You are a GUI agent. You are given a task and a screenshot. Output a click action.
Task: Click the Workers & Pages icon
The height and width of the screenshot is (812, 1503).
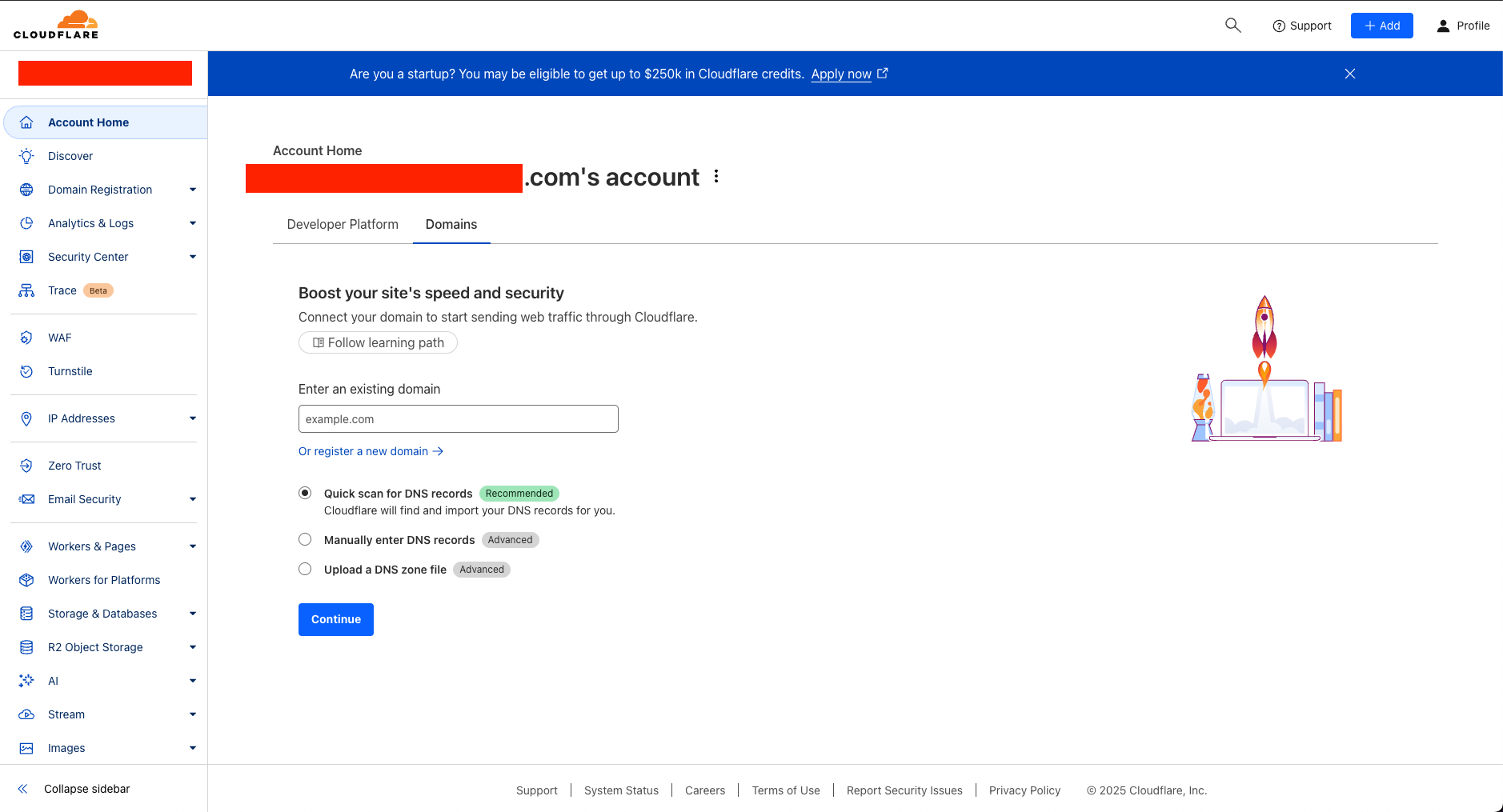point(26,546)
